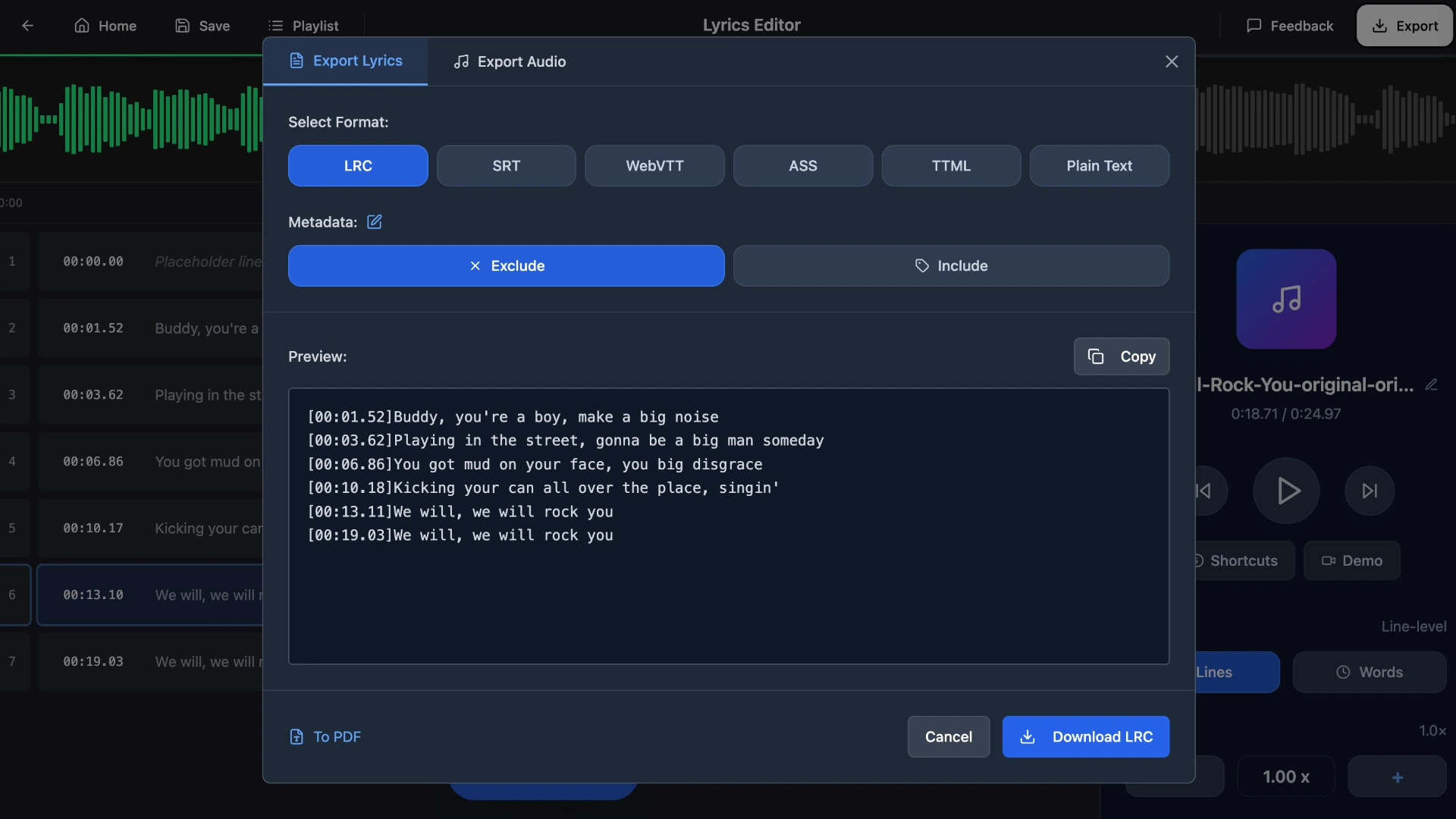Switch timing mode to Words
The width and height of the screenshot is (1456, 819).
coord(1369,672)
